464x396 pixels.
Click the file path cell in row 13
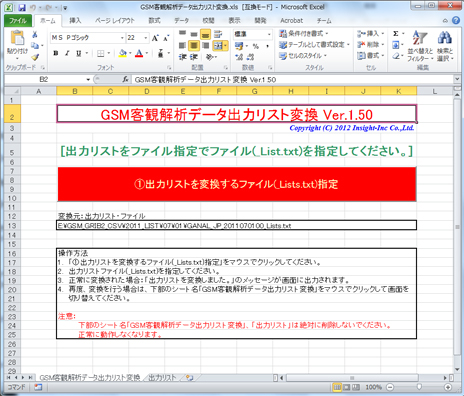pos(237,225)
